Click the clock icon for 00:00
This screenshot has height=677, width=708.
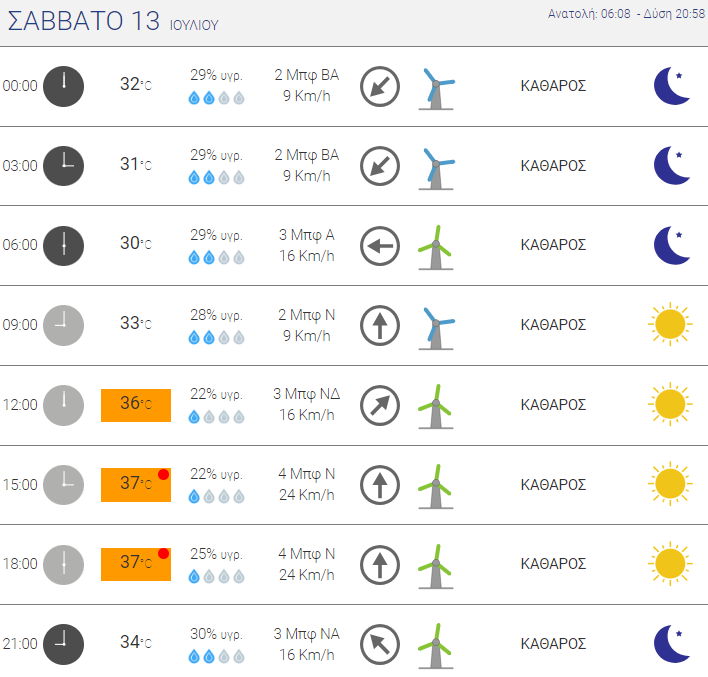coord(63,86)
